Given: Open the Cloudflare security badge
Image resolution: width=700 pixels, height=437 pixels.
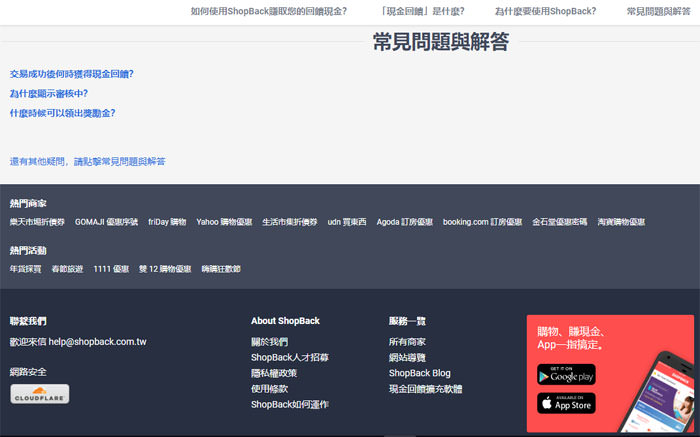Looking at the screenshot, I should pos(40,394).
